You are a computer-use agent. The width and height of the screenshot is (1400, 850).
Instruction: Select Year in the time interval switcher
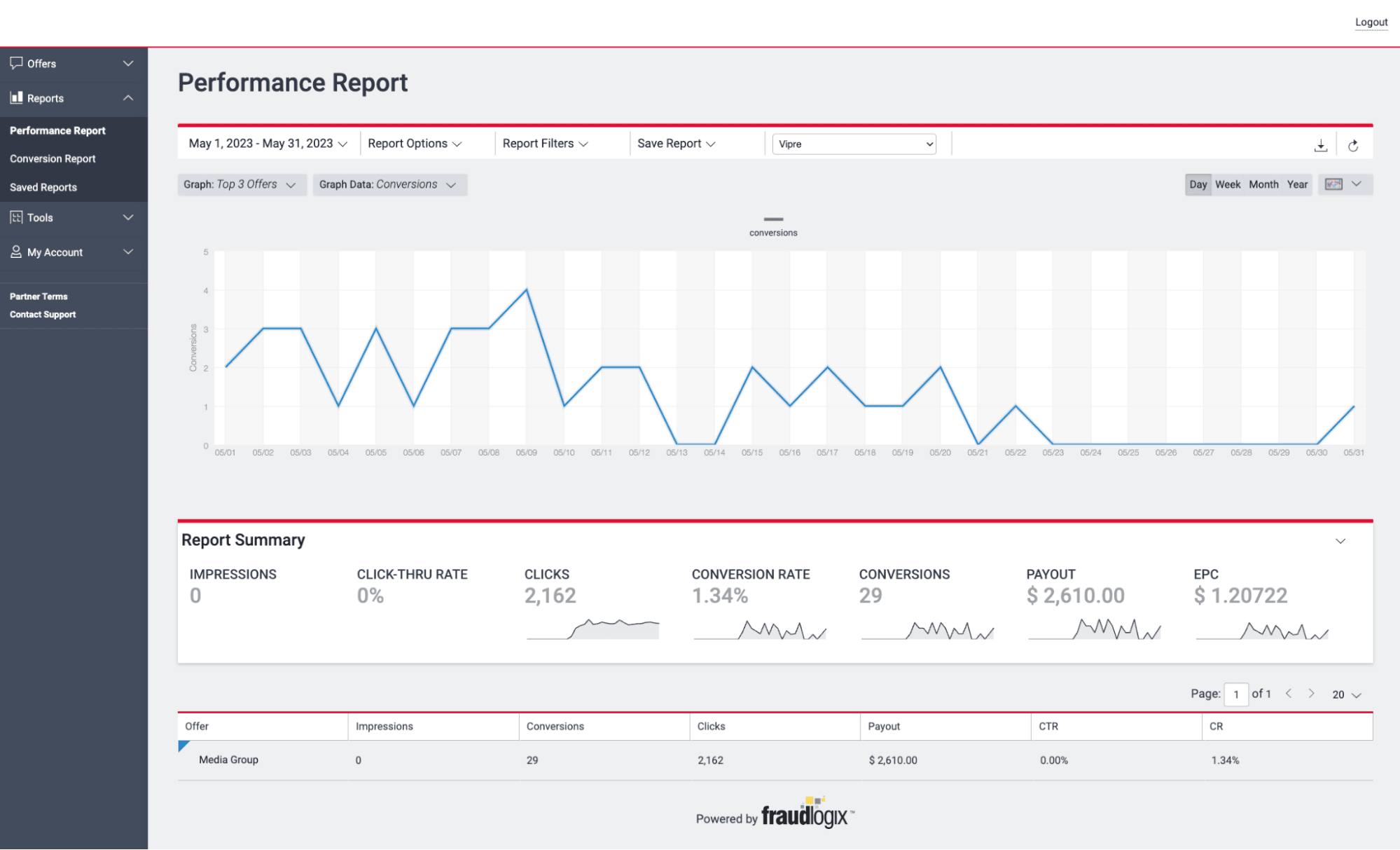1297,184
